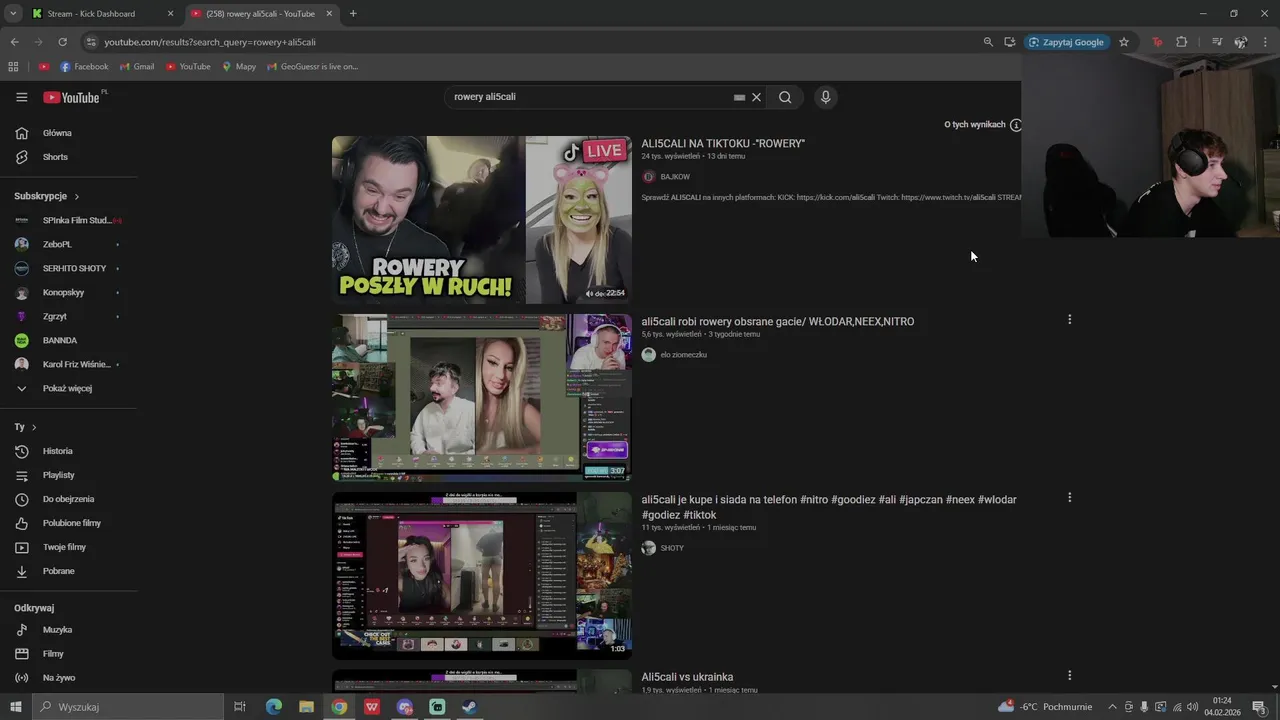The height and width of the screenshot is (720, 1280).
Task: Open more options for 'ali5cali je kupe' video
Action: [1069, 498]
